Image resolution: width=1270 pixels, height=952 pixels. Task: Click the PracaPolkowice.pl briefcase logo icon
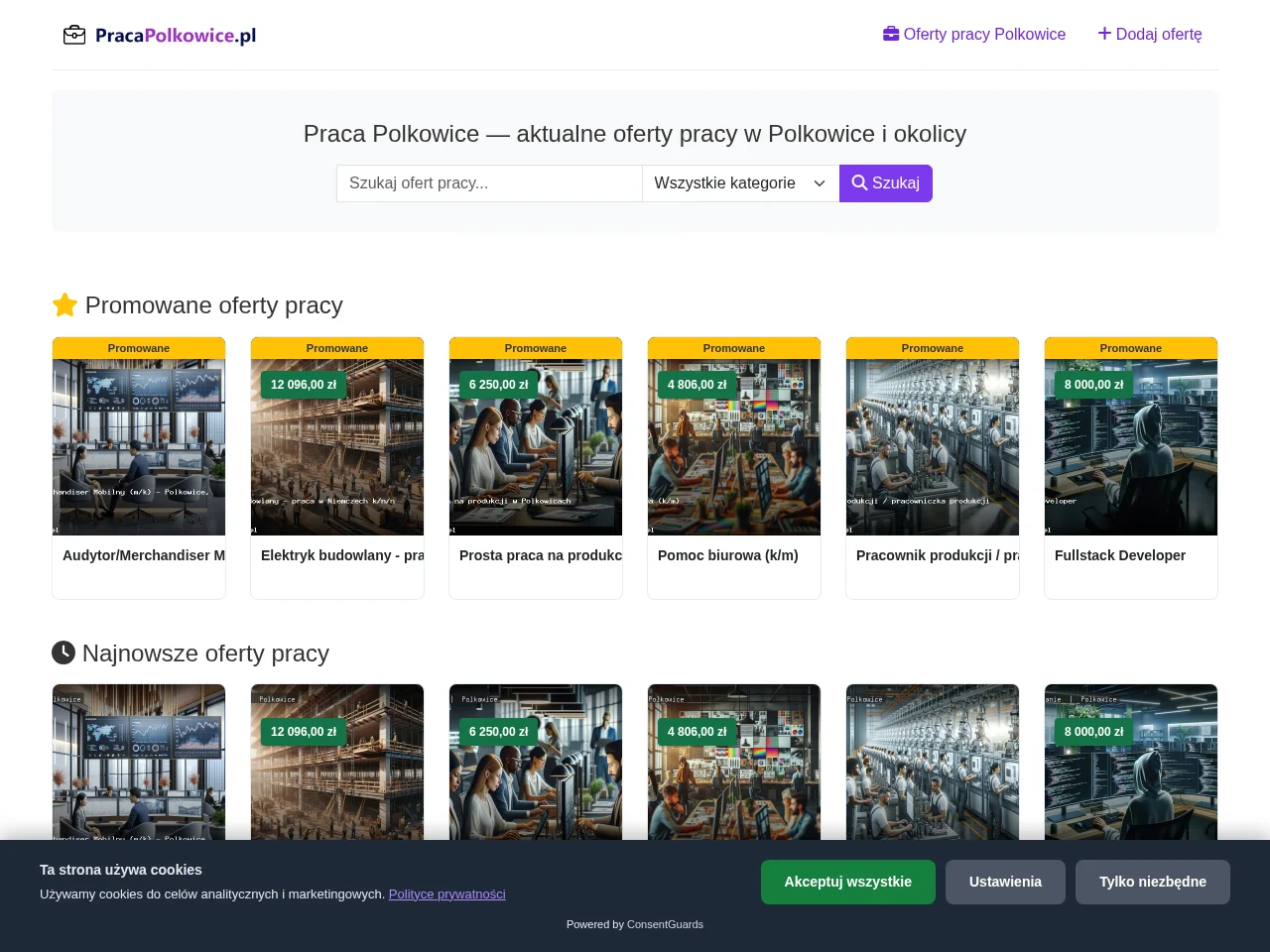[x=74, y=35]
